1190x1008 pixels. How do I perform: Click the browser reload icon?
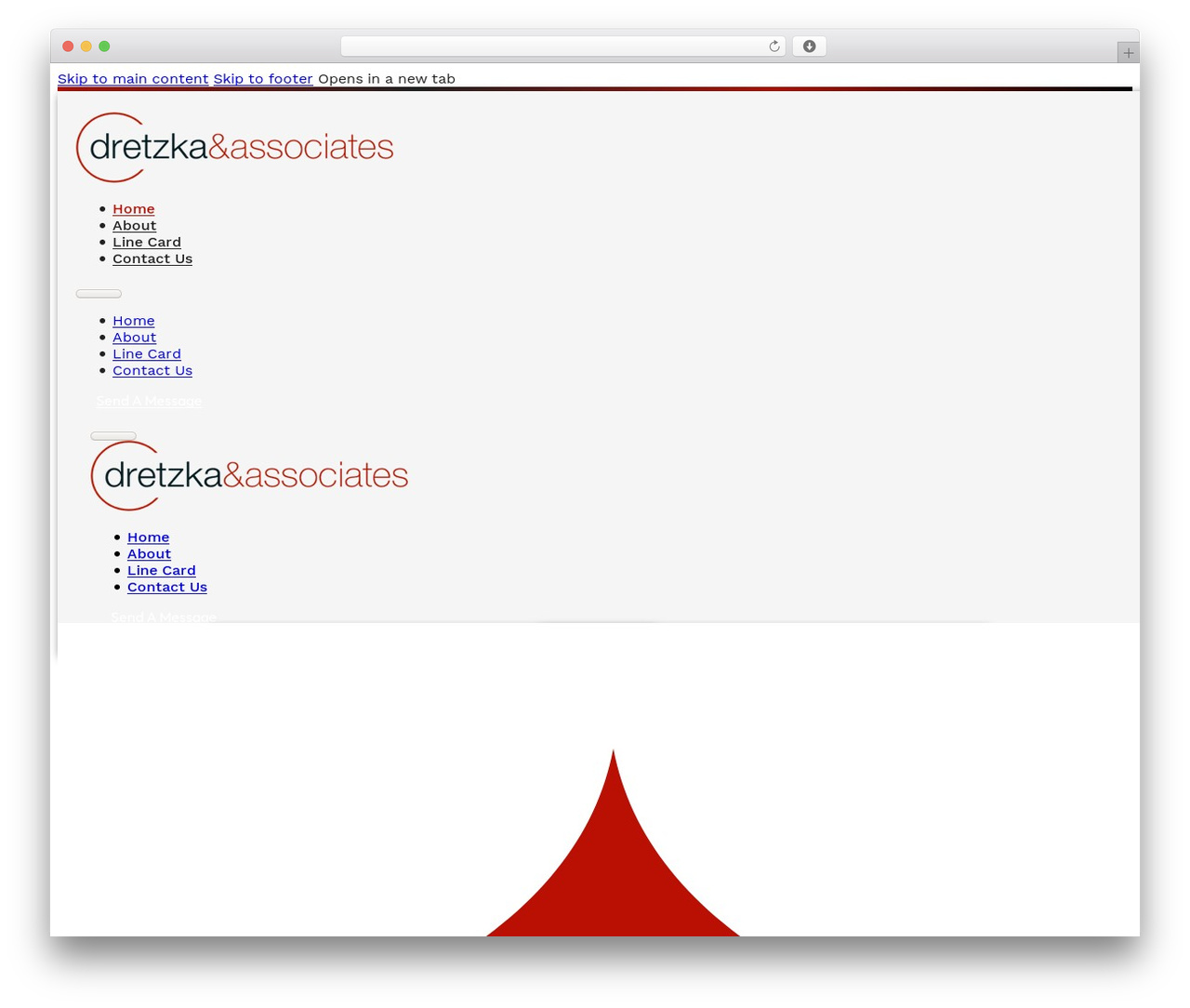[x=773, y=46]
